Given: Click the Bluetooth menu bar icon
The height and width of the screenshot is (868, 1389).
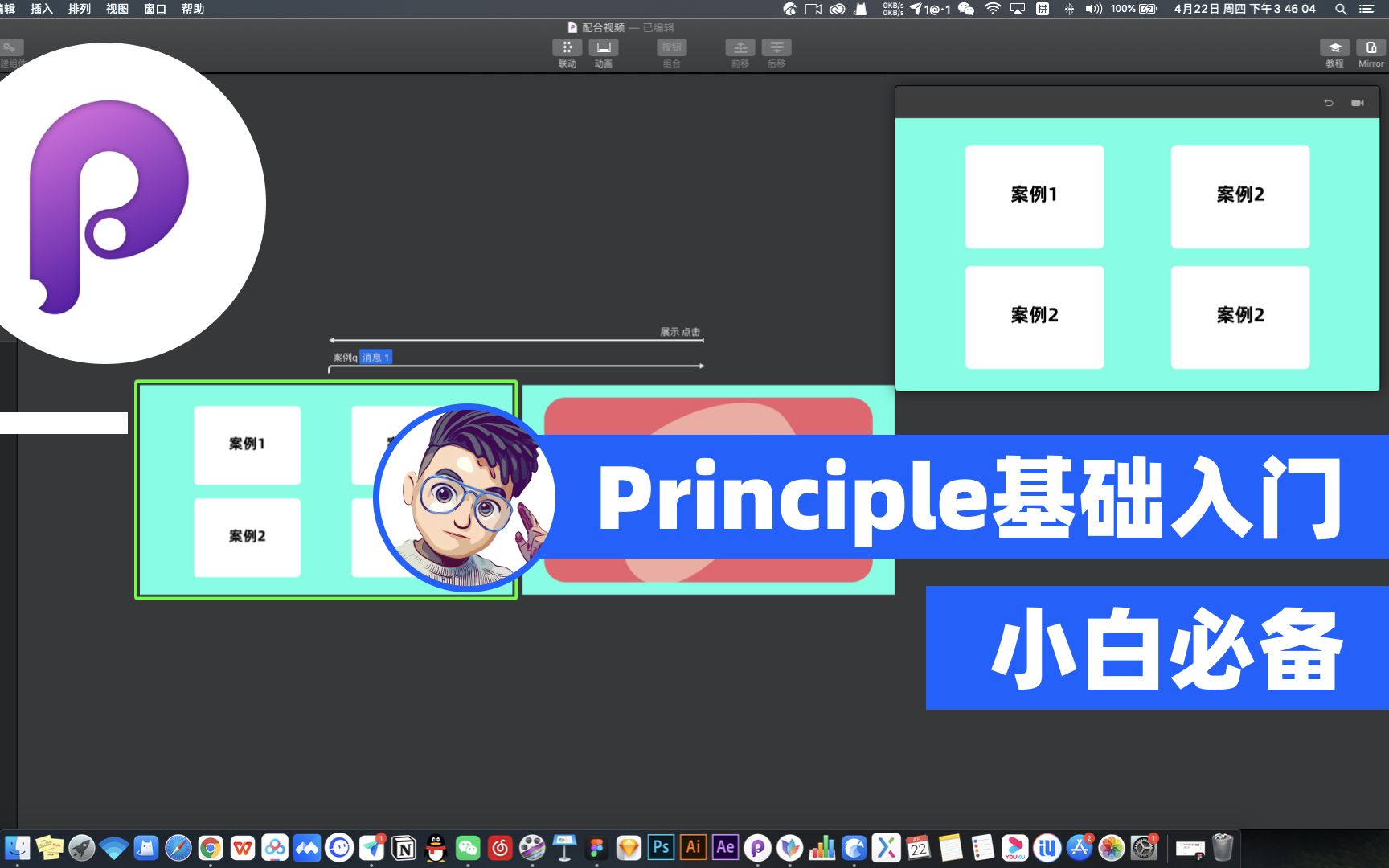Looking at the screenshot, I should [1068, 9].
